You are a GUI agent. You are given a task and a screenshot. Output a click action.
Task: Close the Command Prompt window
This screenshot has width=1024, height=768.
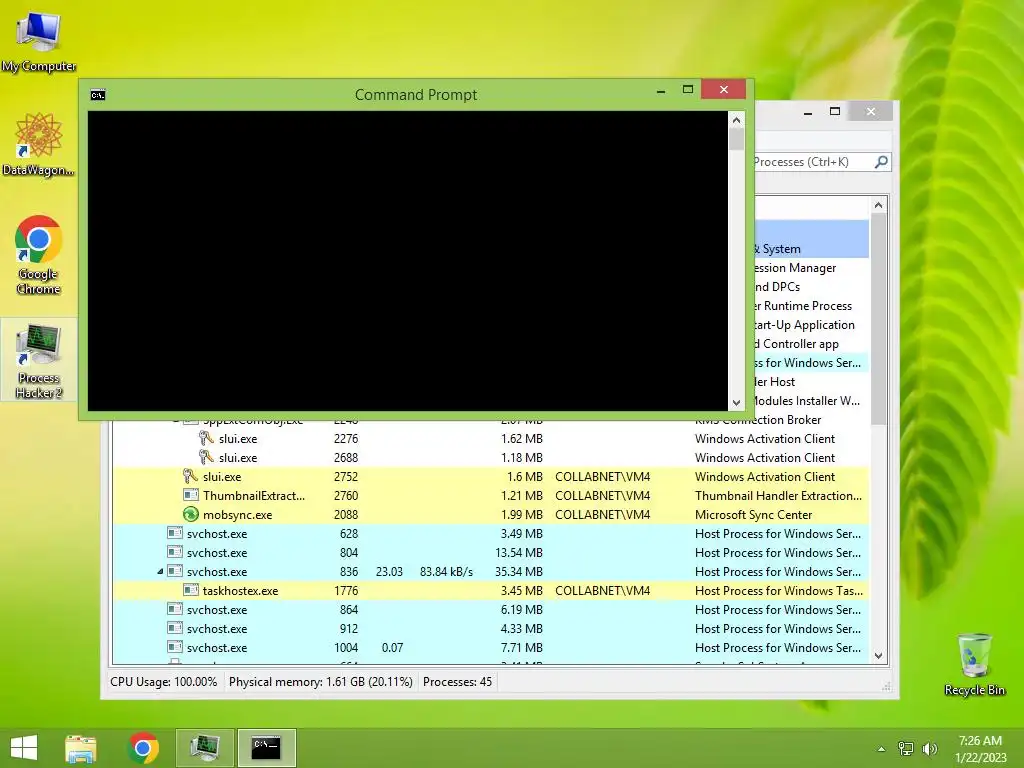pos(724,89)
